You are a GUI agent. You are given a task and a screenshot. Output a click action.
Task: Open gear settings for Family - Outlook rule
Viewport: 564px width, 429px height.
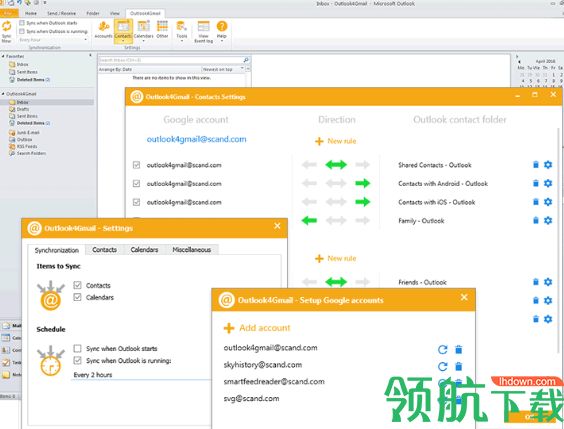coord(548,220)
